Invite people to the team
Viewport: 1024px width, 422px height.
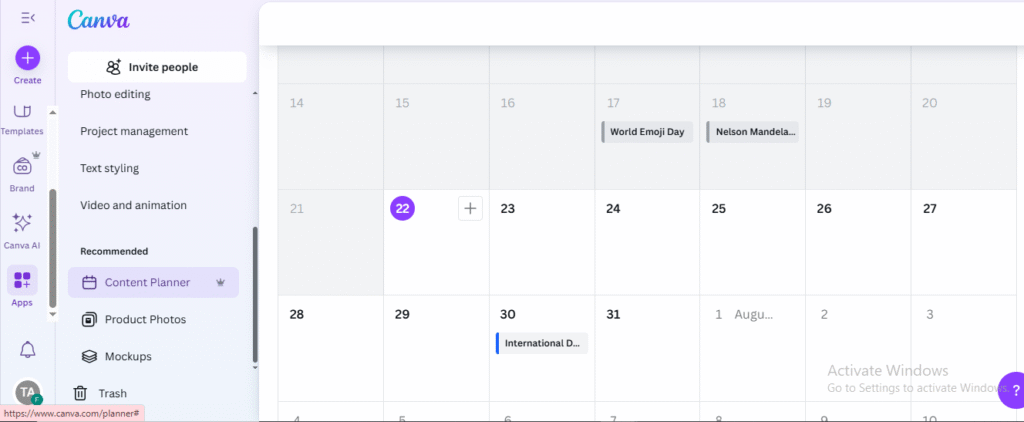tap(157, 67)
